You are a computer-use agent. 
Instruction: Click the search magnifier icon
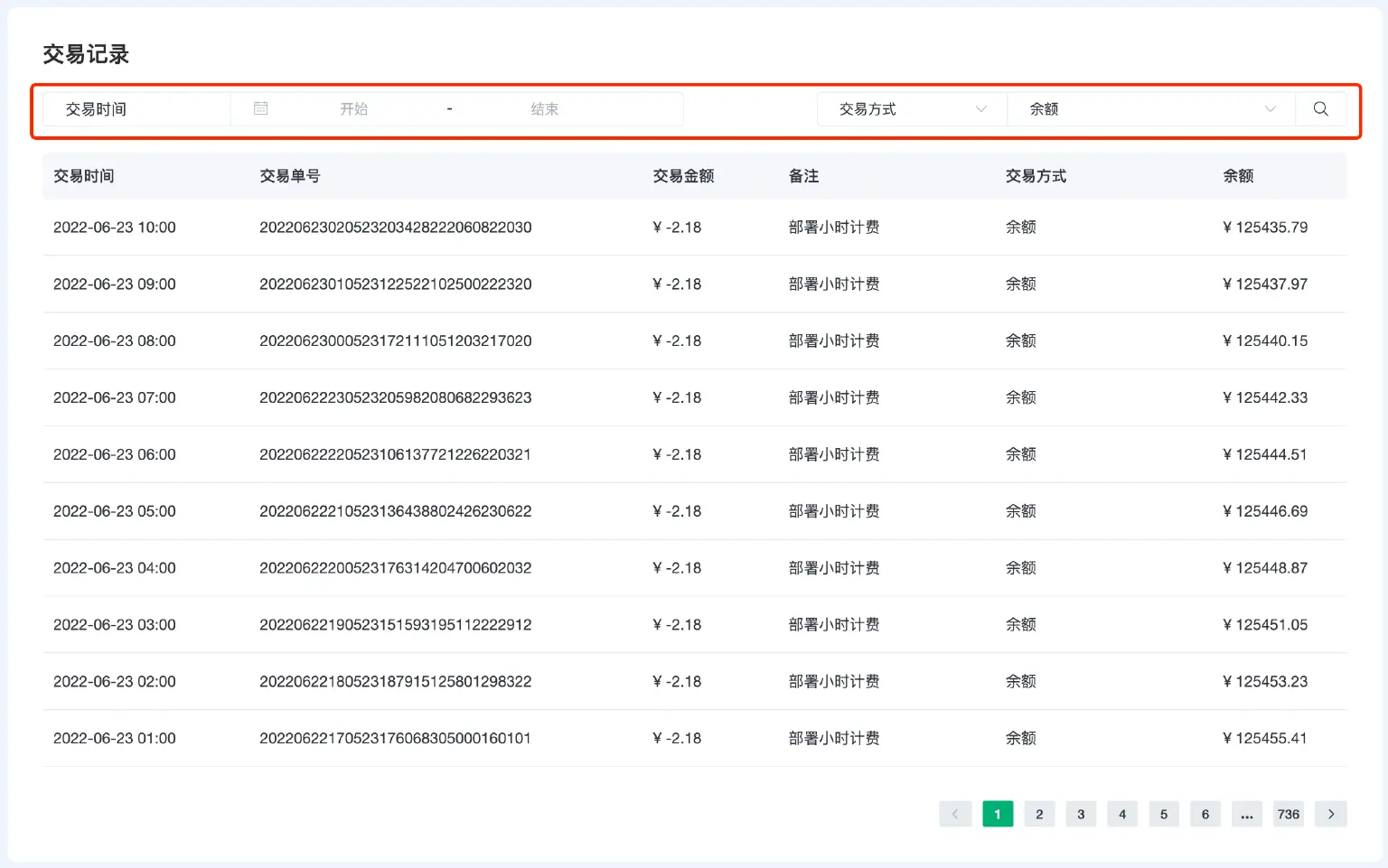click(1320, 108)
